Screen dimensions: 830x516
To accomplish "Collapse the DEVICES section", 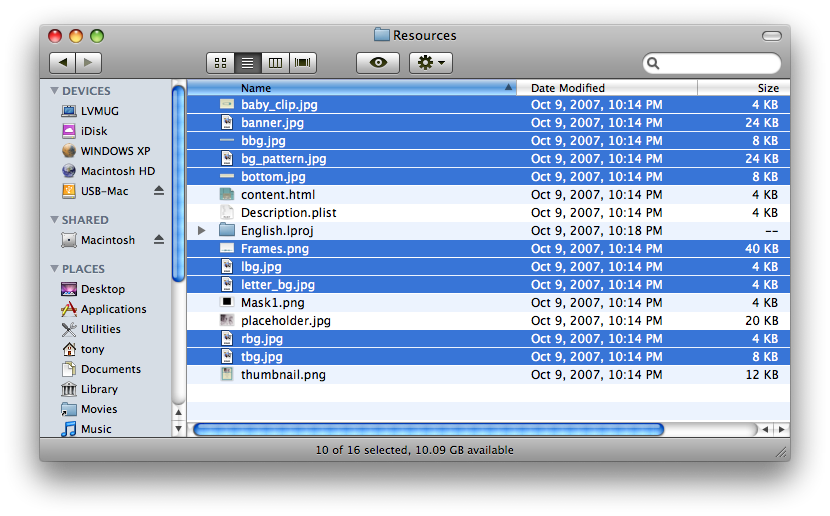I will 54,90.
